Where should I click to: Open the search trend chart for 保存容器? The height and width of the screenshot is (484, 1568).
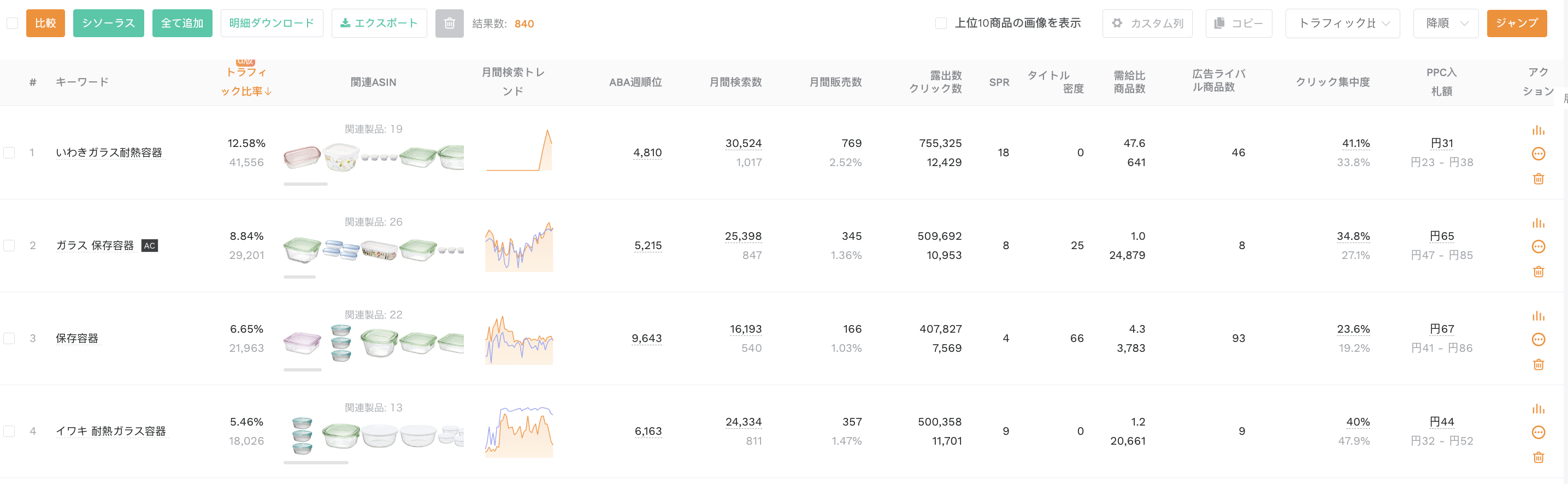[518, 339]
